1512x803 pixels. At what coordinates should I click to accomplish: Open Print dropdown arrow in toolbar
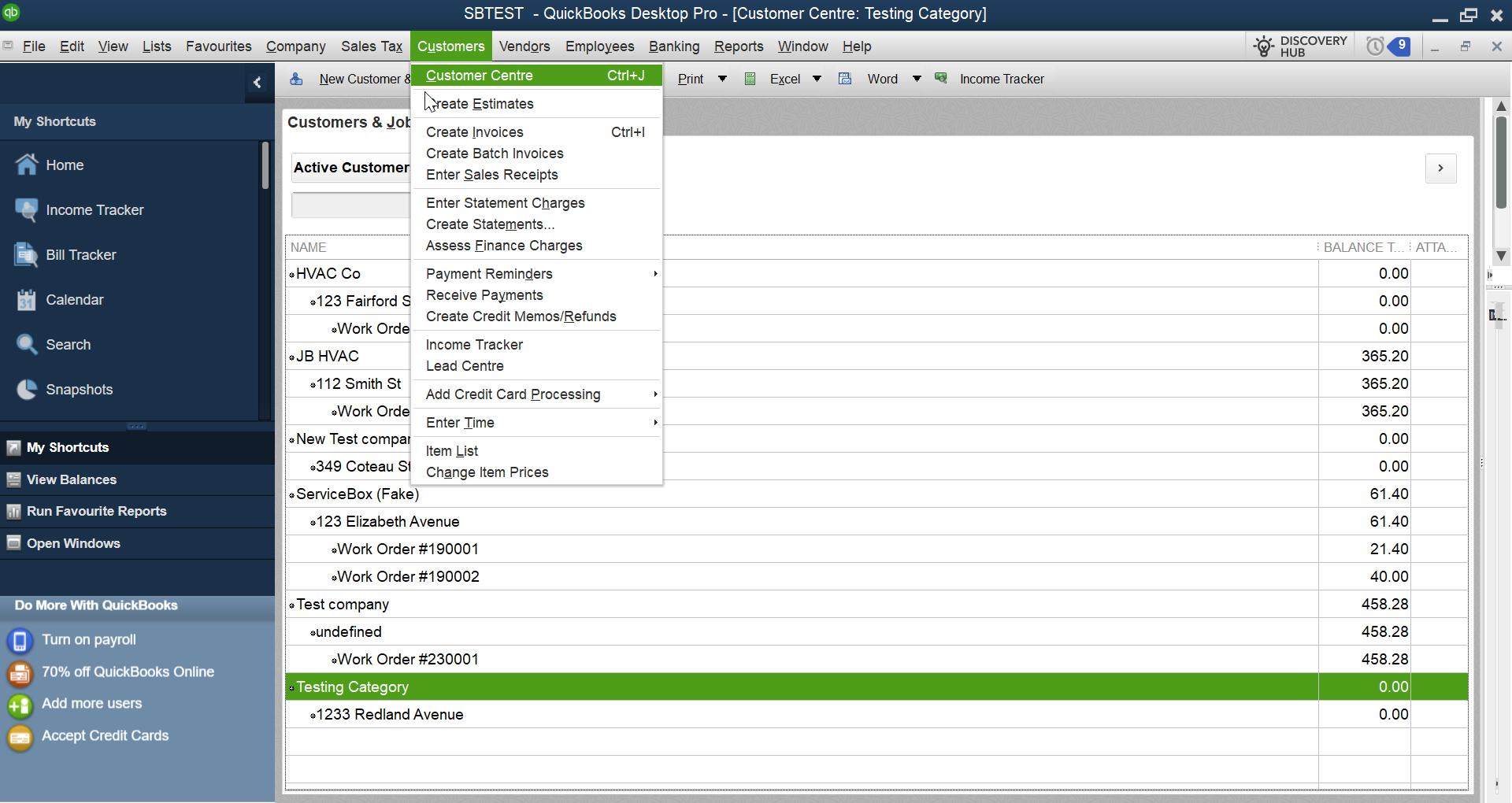(x=722, y=79)
